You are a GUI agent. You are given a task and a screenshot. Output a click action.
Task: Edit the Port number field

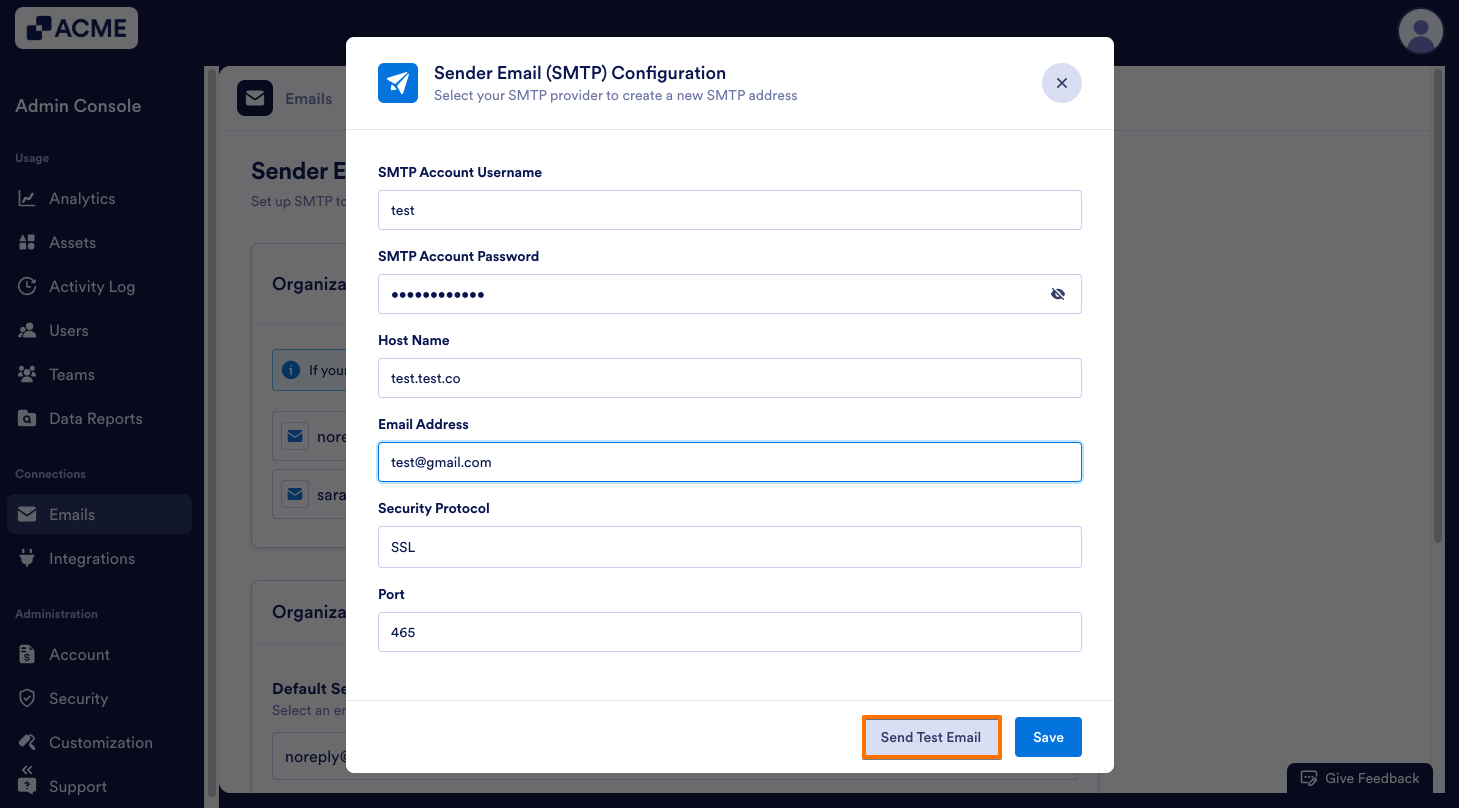[729, 632]
